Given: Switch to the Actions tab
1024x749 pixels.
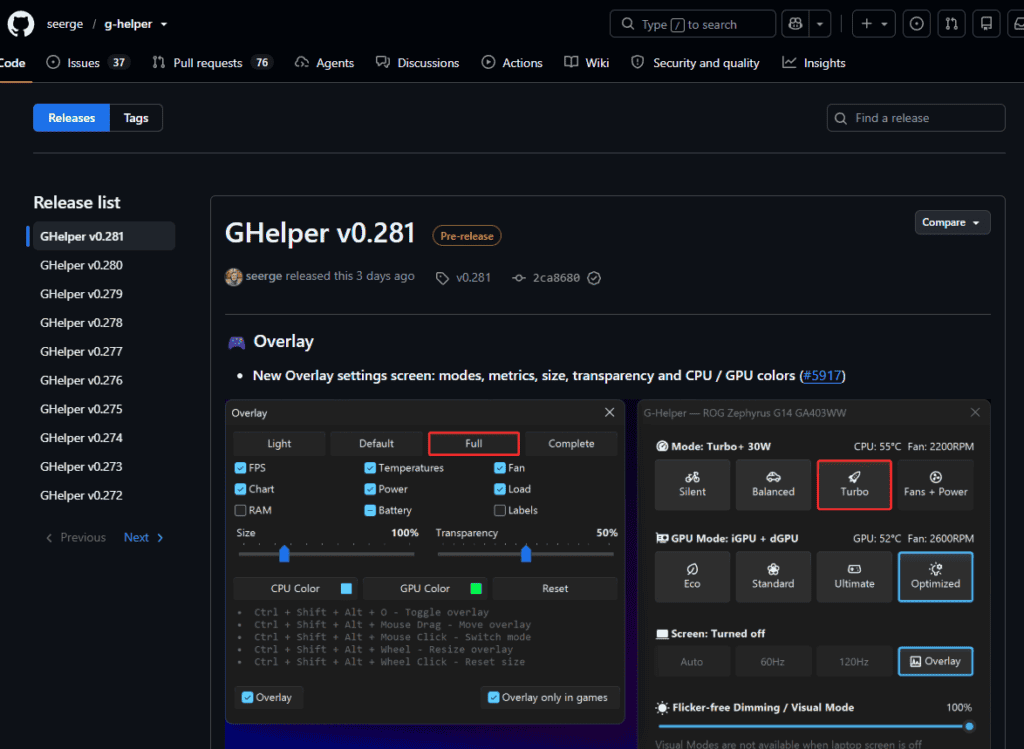Looking at the screenshot, I should click(x=512, y=63).
